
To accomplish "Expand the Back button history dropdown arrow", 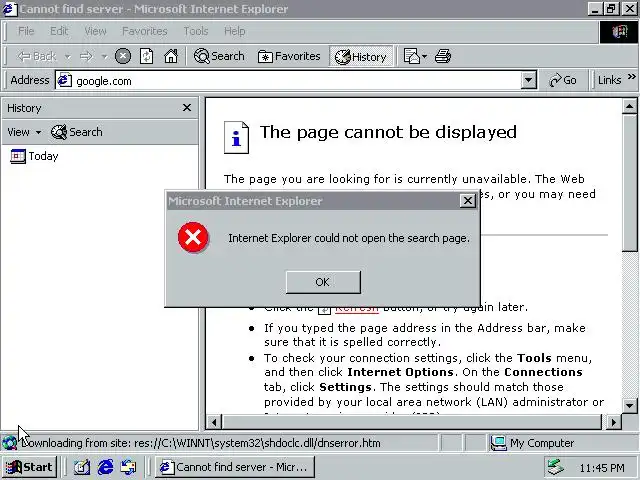I will (68, 56).
